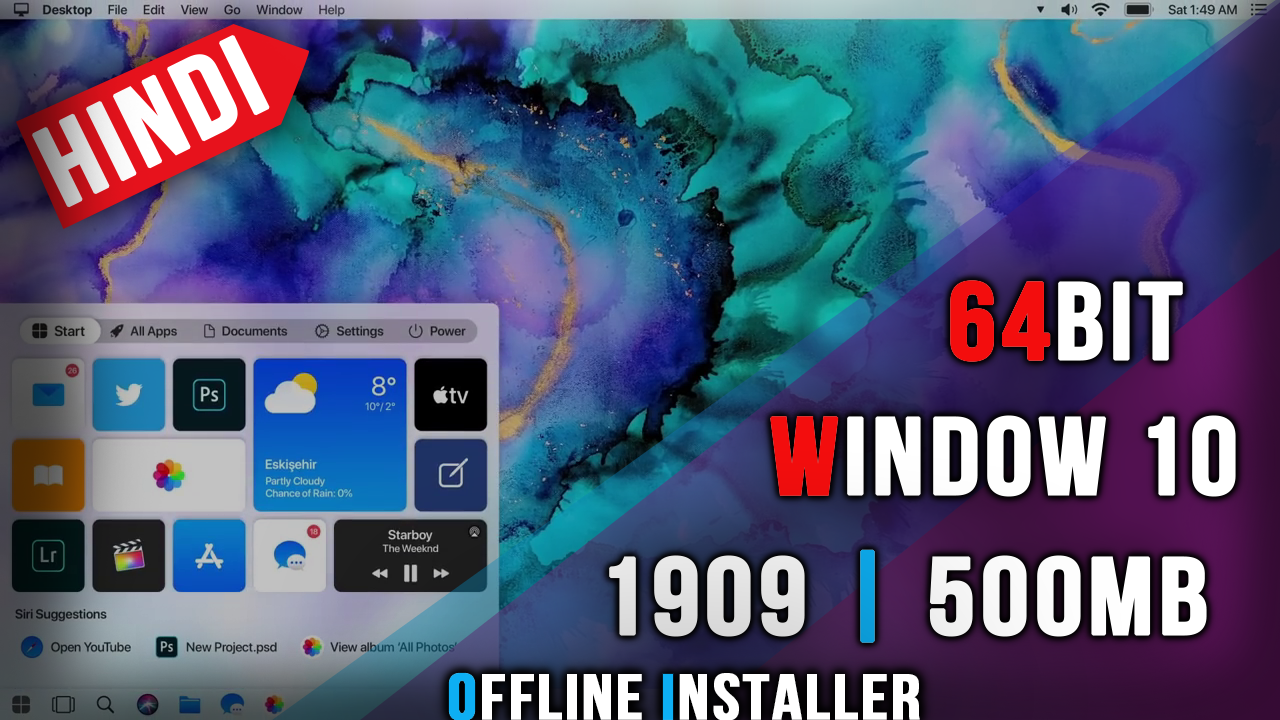The image size is (1280, 720).
Task: Switch to the Documents tab
Action: pyautogui.click(x=245, y=331)
